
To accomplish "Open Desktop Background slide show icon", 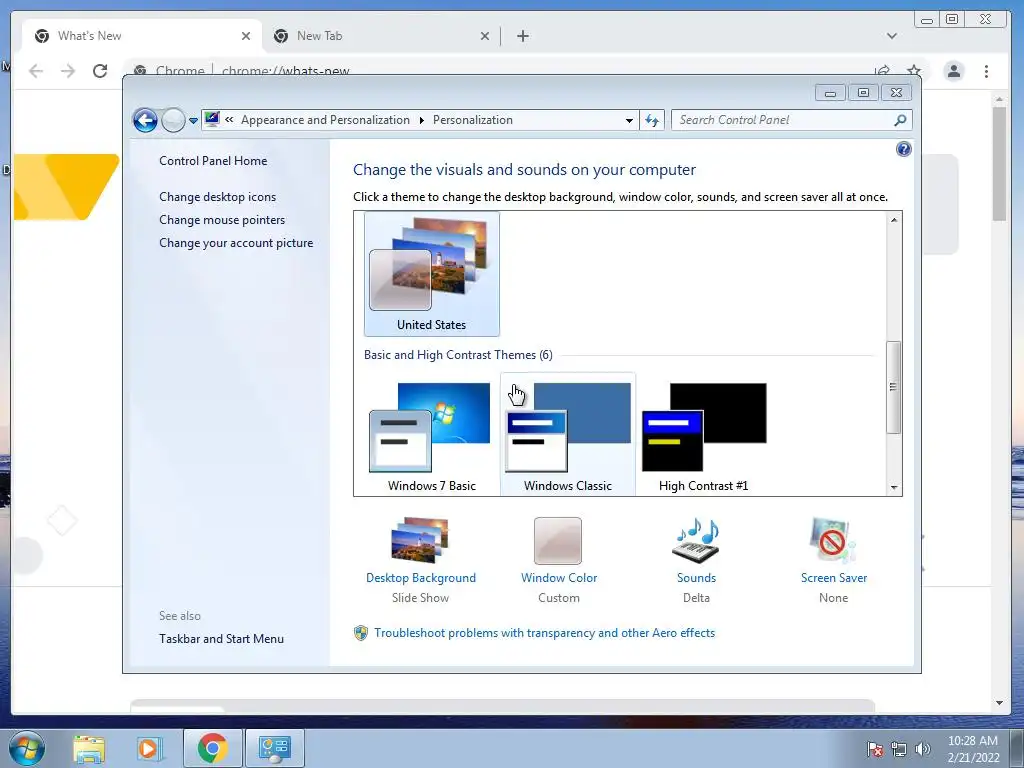I will pyautogui.click(x=421, y=540).
